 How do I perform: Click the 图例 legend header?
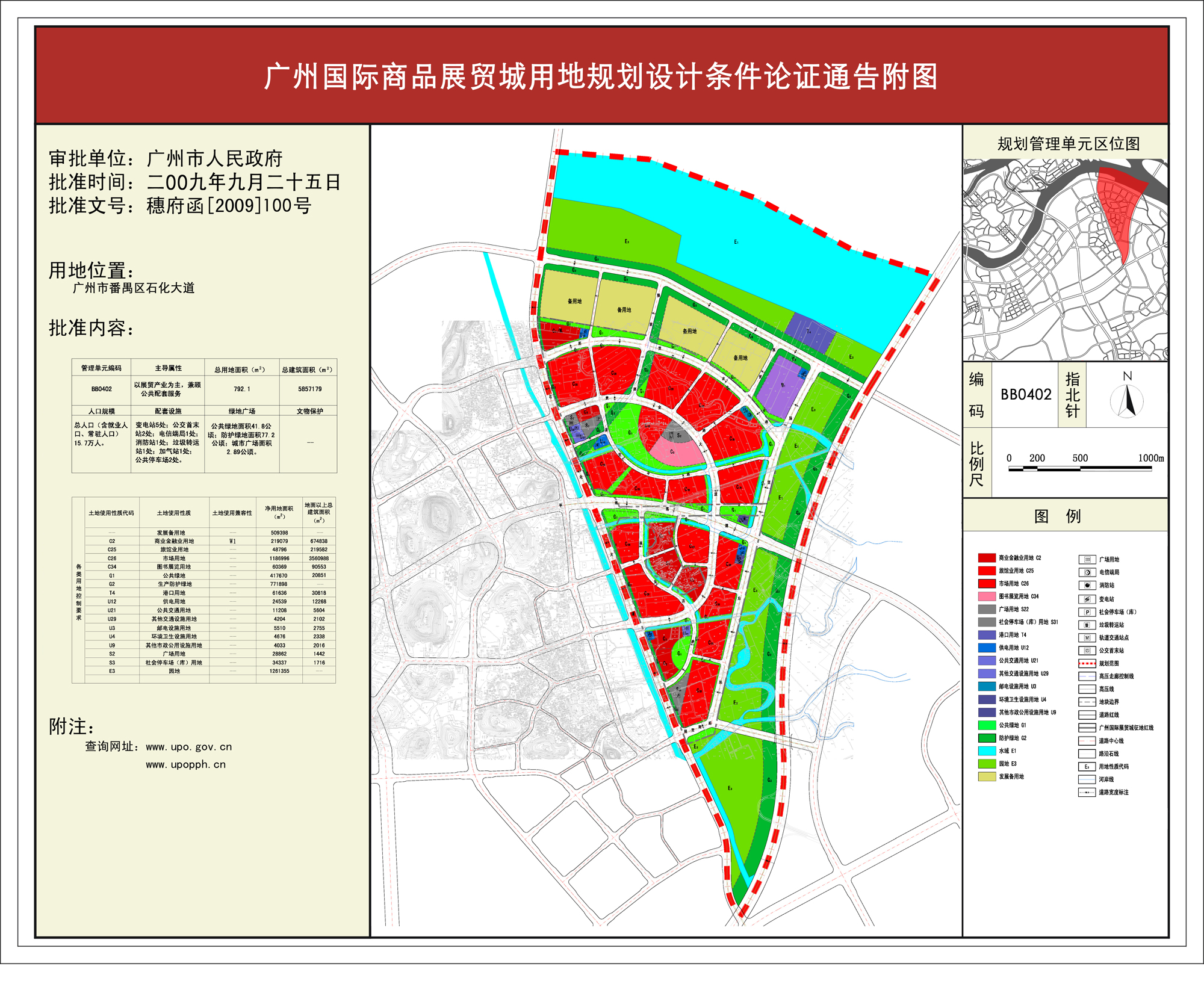(1057, 516)
